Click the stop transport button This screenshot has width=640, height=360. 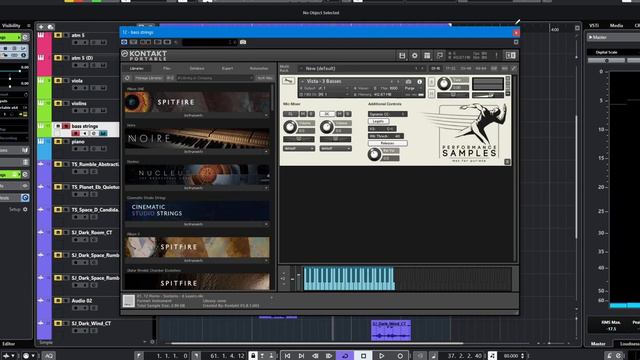click(363, 356)
